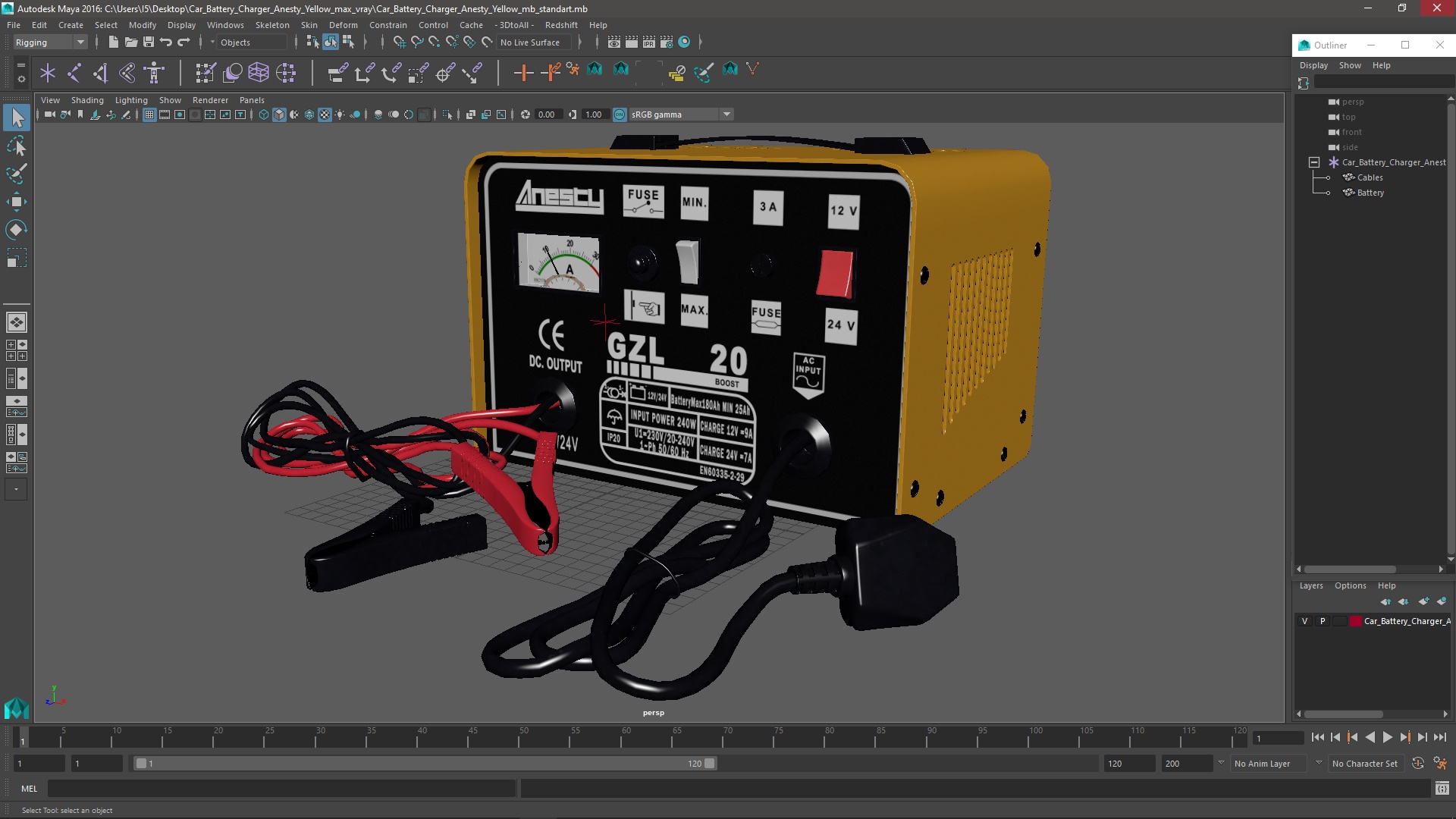Toggle smooth shade all in viewport
1456x819 pixels.
point(279,115)
